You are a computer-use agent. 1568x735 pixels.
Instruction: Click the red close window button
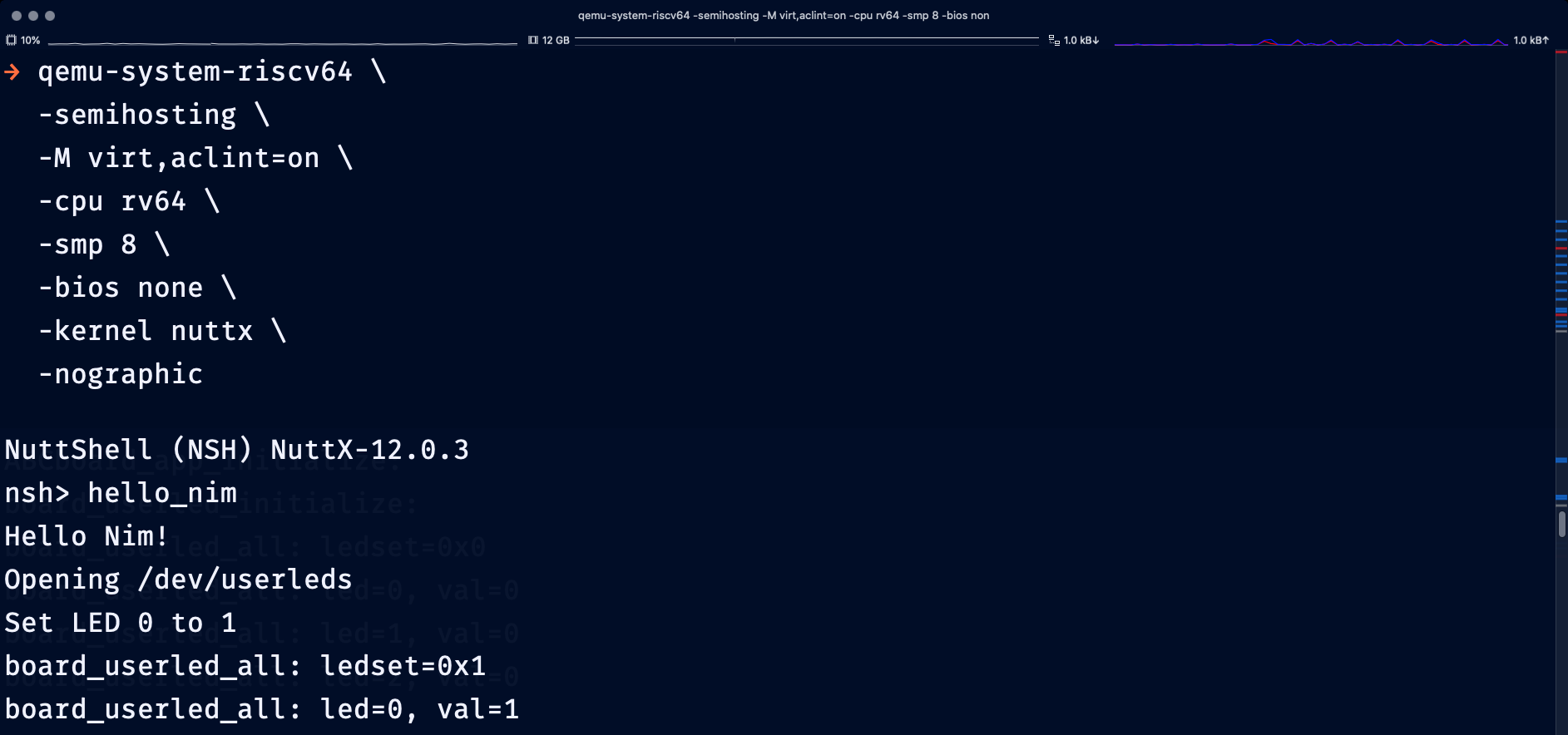[17, 16]
